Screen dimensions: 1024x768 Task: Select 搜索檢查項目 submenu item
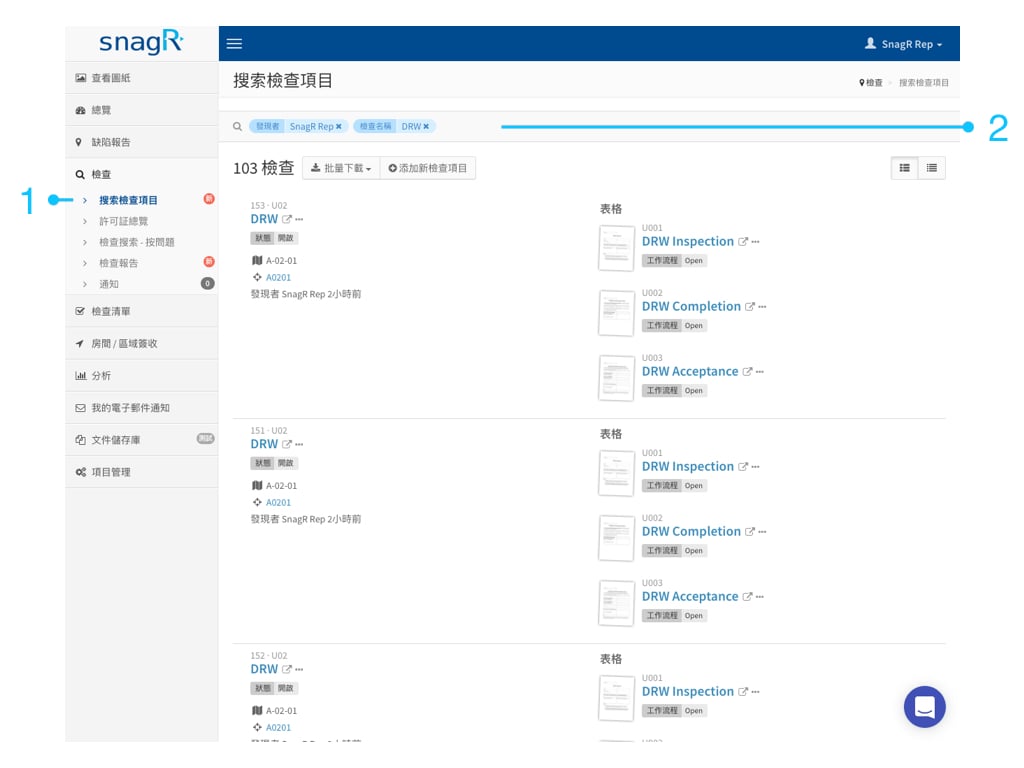(128, 200)
